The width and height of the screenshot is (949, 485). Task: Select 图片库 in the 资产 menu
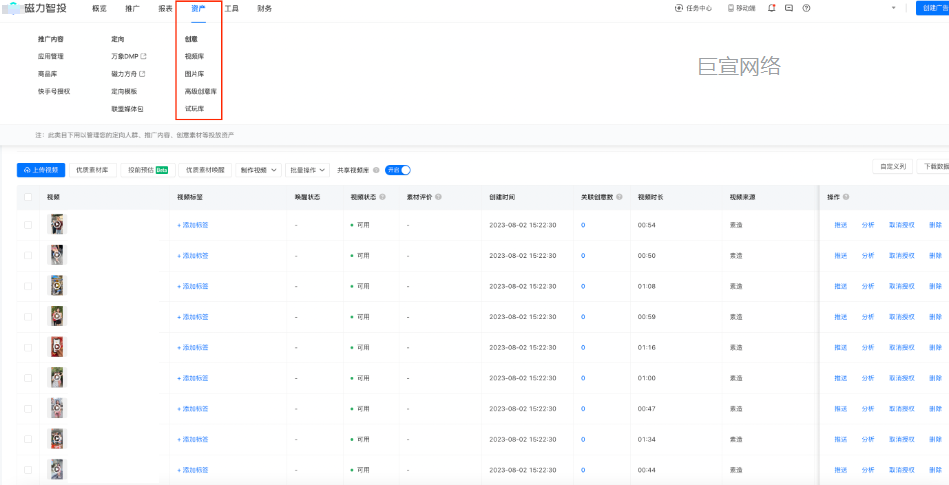[194, 74]
